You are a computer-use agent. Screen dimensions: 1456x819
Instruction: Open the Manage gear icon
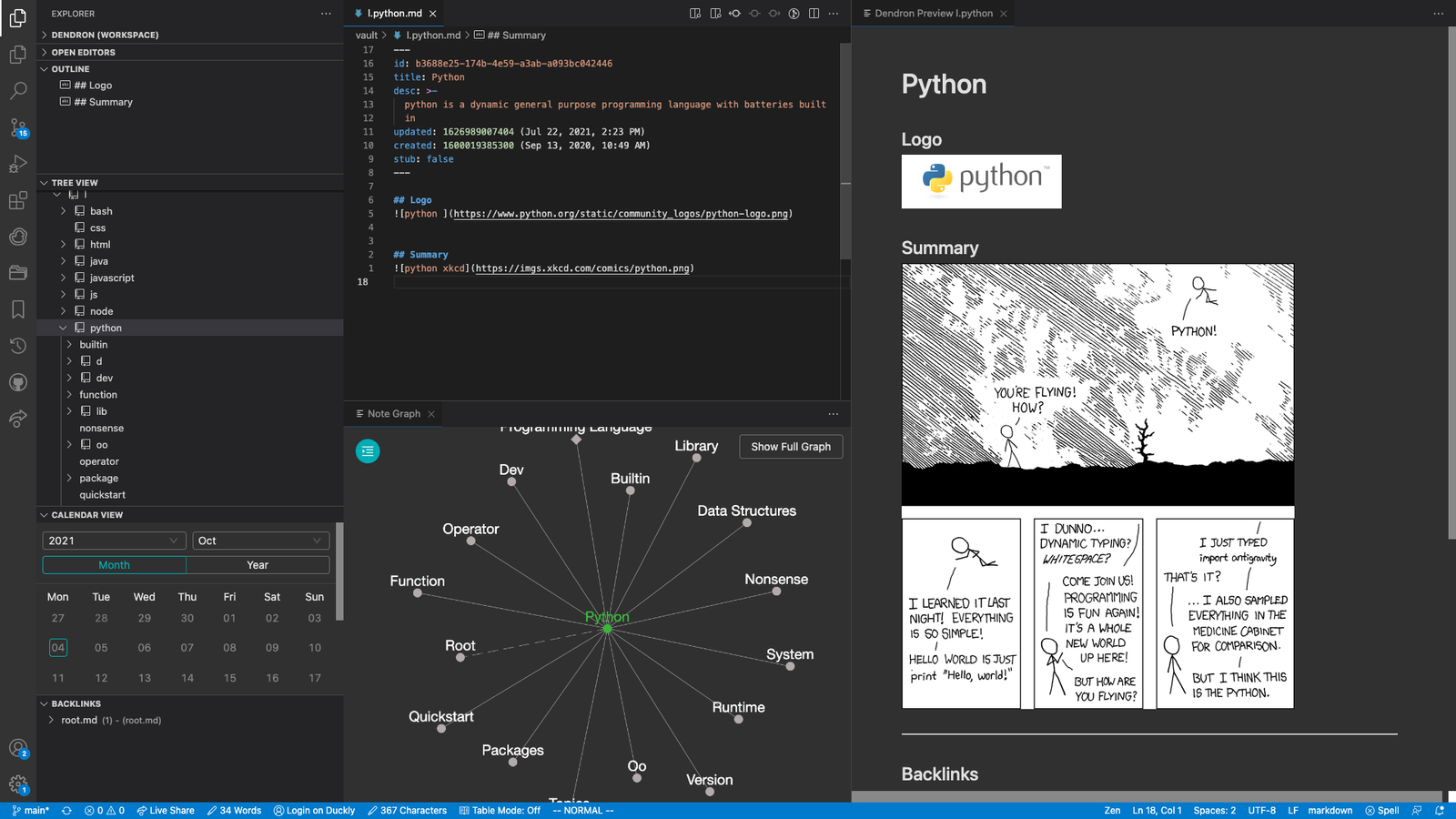pos(17,784)
